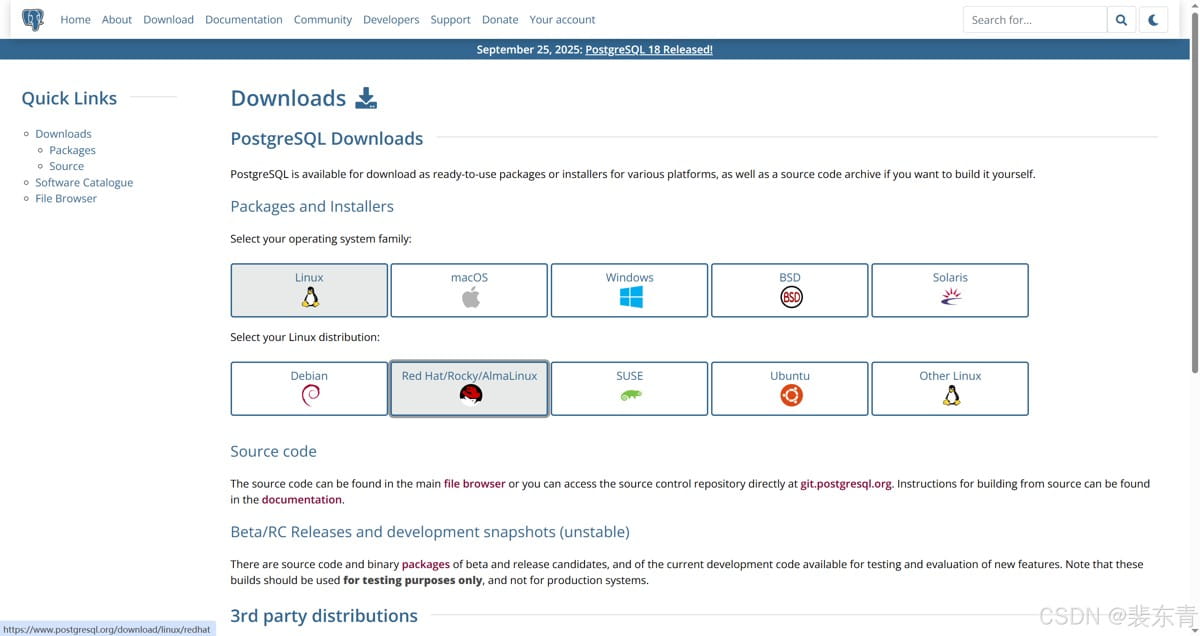Open the Documentation menu item
The height and width of the screenshot is (636, 1200).
243,19
